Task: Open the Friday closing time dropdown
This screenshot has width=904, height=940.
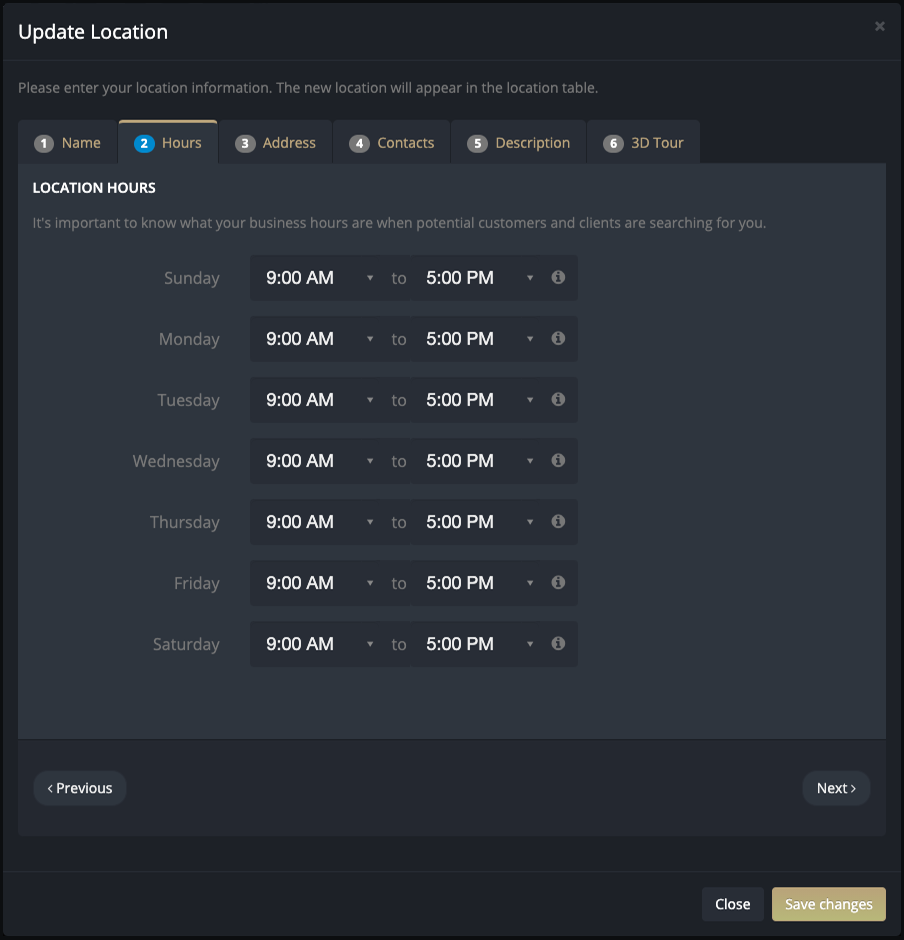Action: coord(474,583)
